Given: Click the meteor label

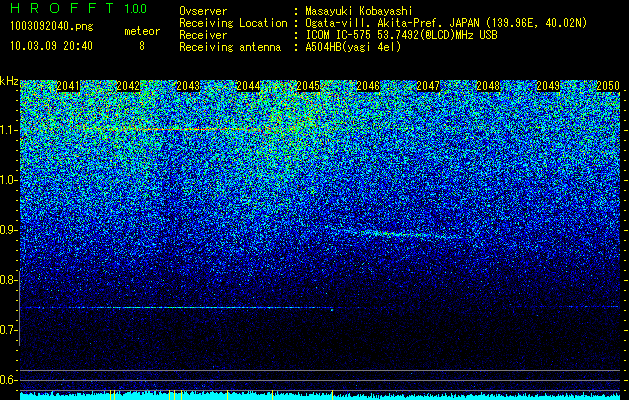Looking at the screenshot, I should pos(142,31).
